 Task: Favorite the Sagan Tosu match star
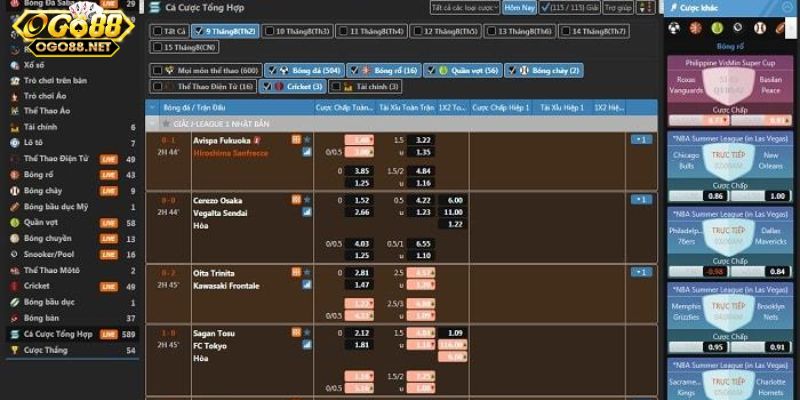pos(307,332)
